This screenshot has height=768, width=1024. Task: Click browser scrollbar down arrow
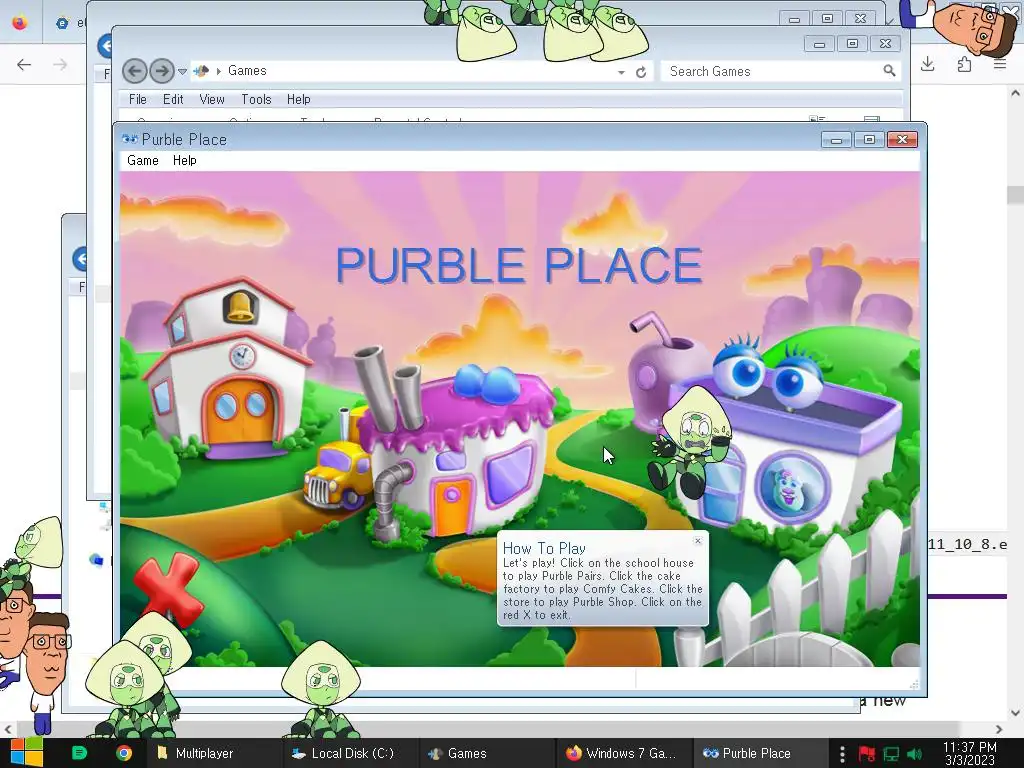(1015, 713)
